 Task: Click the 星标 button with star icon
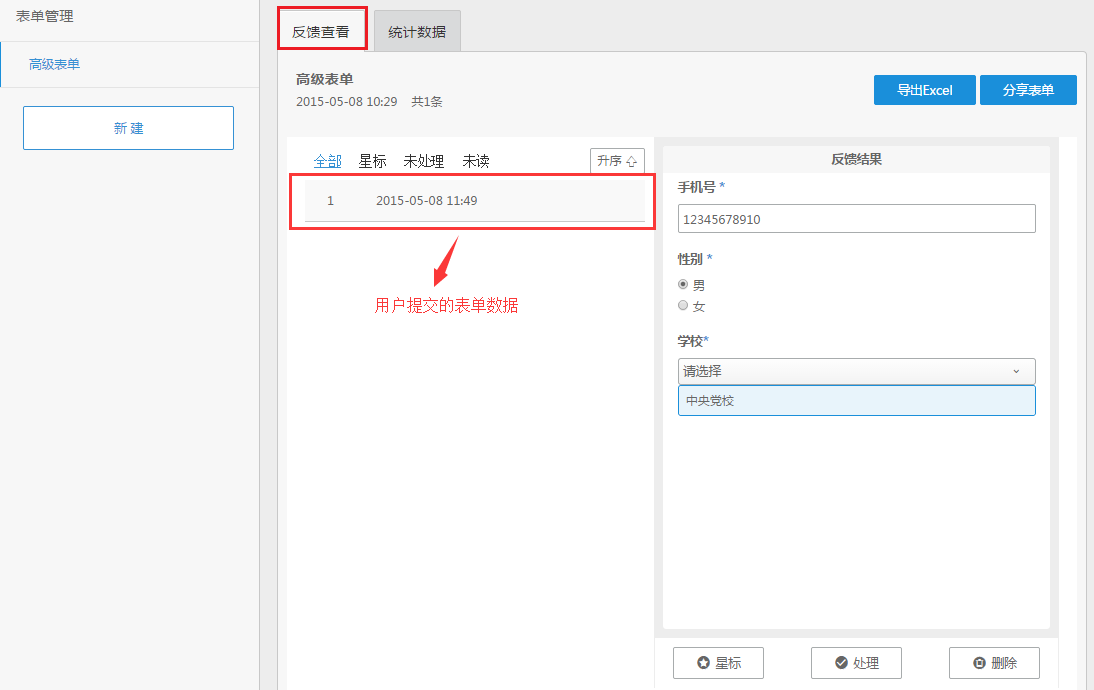(x=718, y=663)
